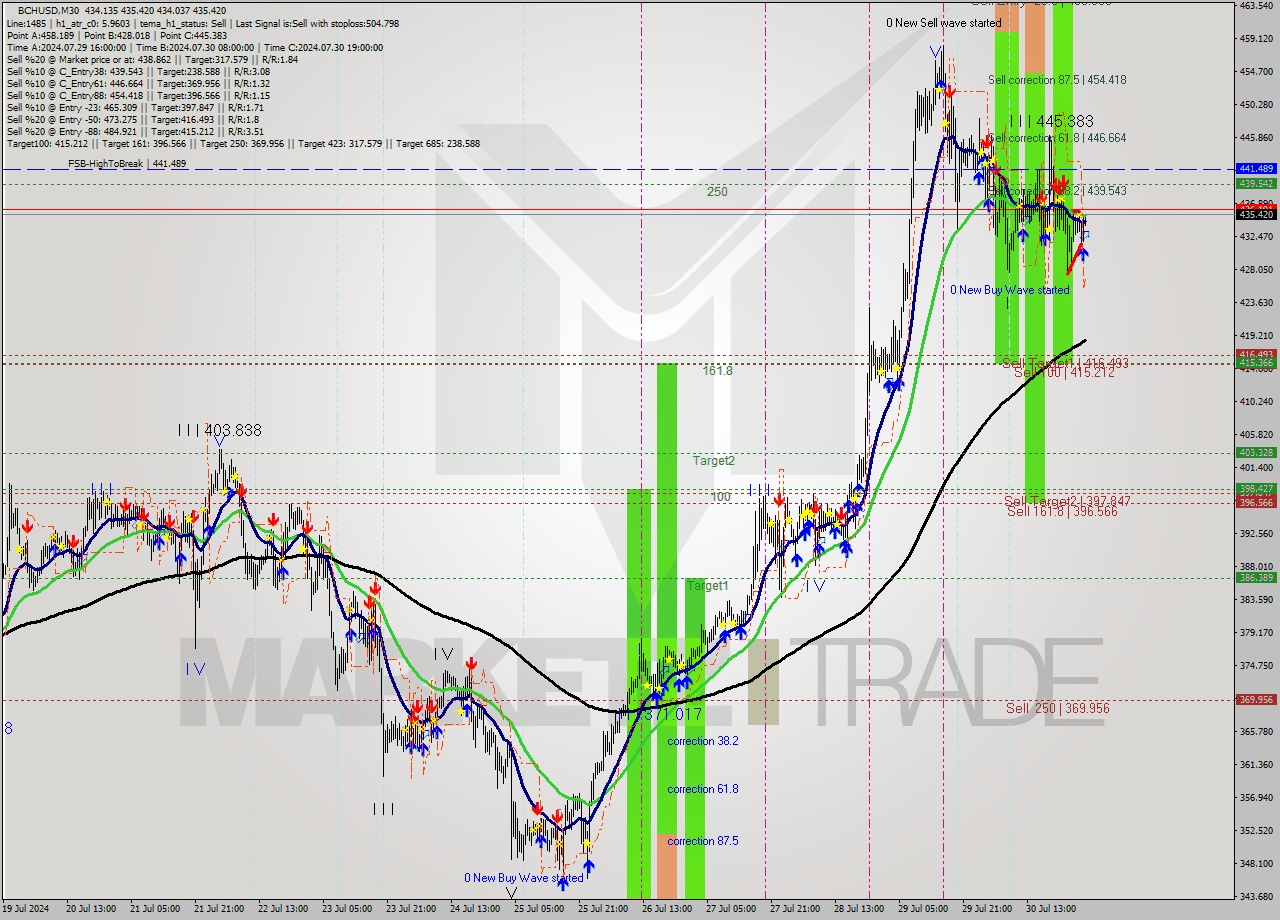Screen dimensions: 1280x920
Task: Click the 356.940 price axis label
Action: tap(1256, 797)
